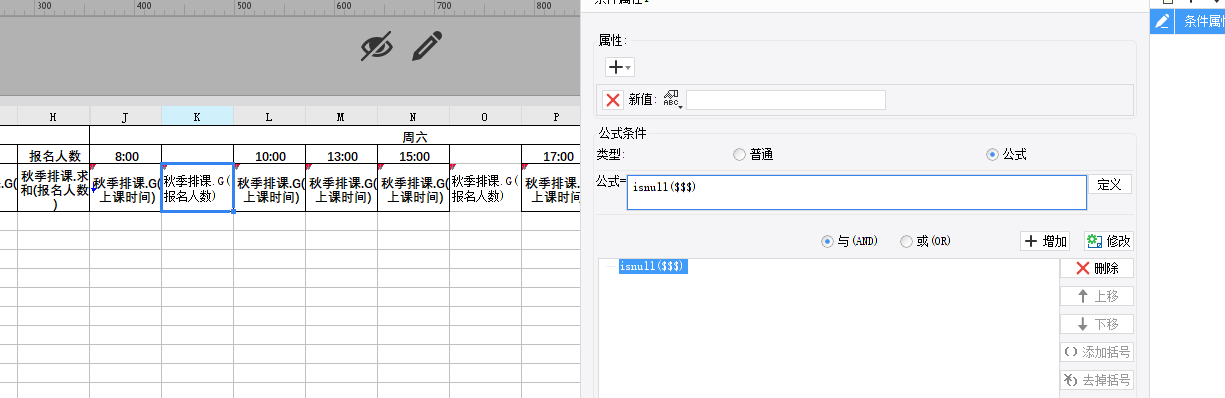Click the 定义 button
Viewport: 1225px width, 398px height.
(1110, 184)
